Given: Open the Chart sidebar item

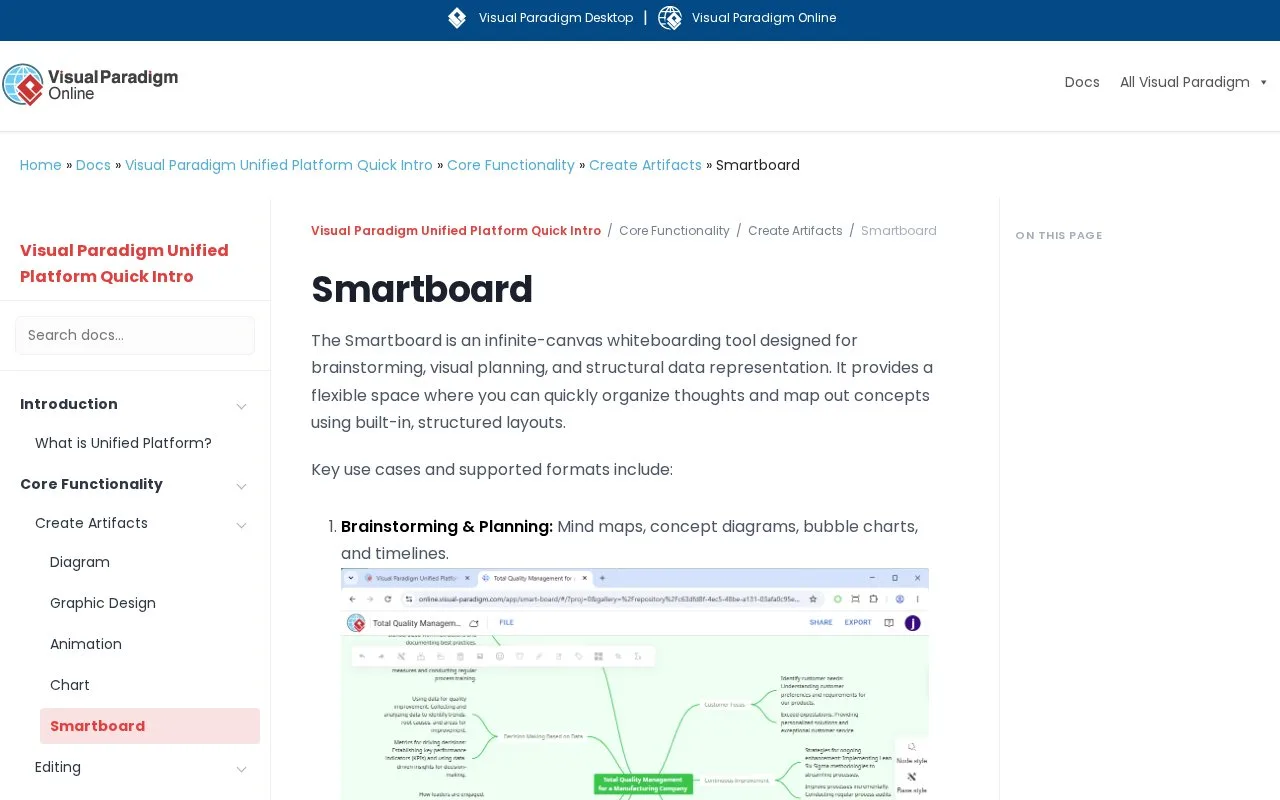Looking at the screenshot, I should point(70,685).
